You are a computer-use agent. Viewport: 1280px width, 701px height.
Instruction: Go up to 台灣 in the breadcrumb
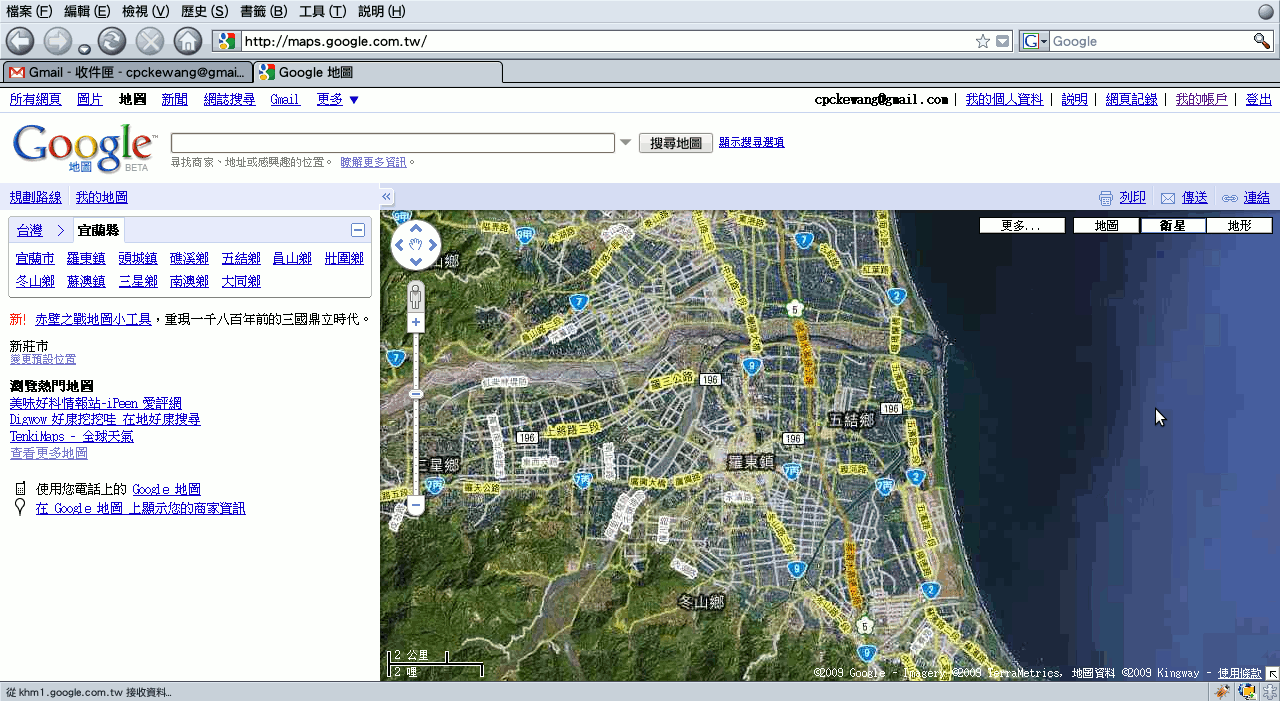click(x=29, y=230)
